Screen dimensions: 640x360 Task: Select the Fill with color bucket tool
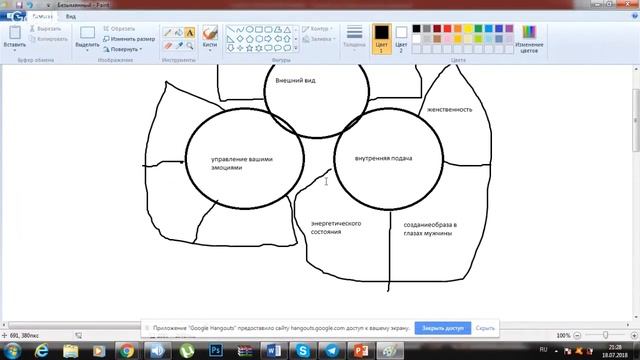[x=178, y=33]
